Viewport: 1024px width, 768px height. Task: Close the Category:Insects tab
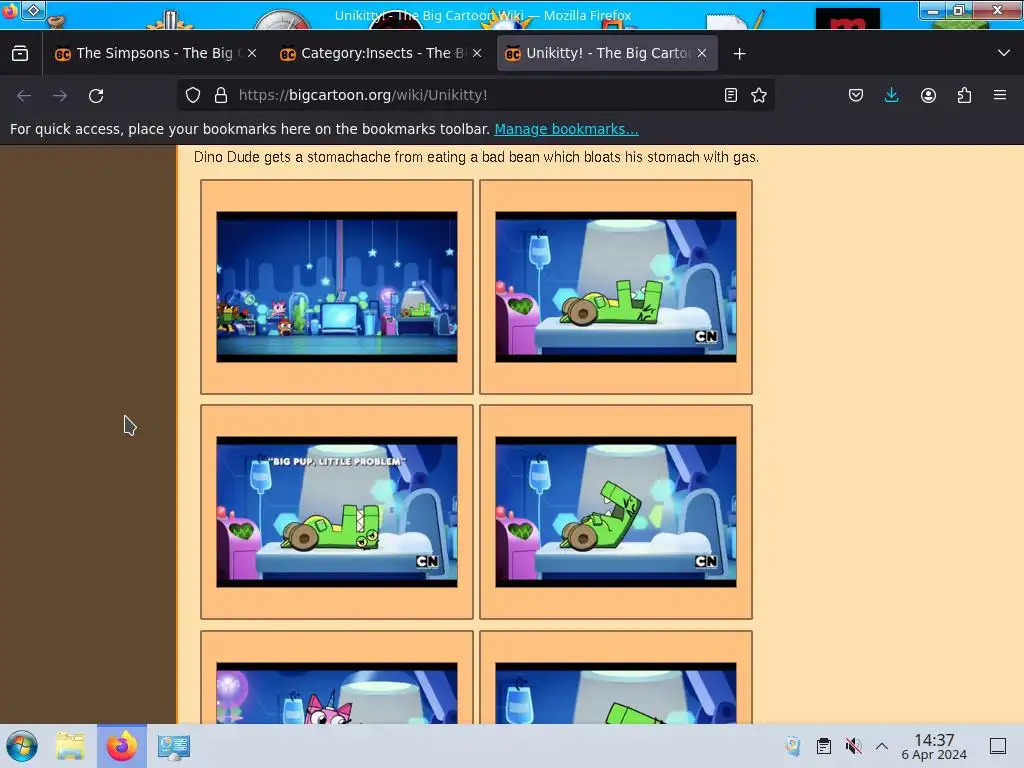[x=477, y=54]
